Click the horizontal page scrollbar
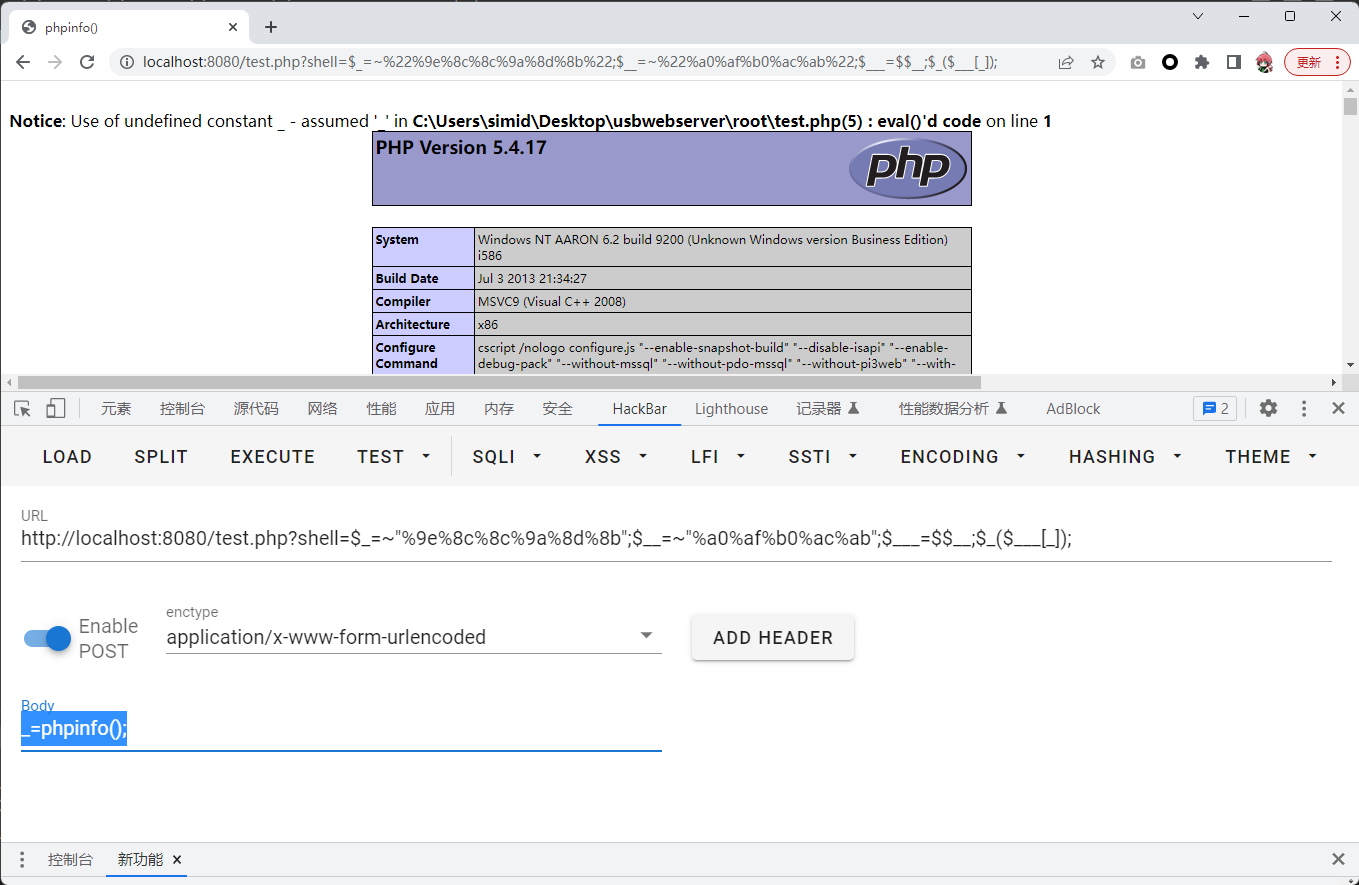This screenshot has width=1359, height=885. click(500, 382)
